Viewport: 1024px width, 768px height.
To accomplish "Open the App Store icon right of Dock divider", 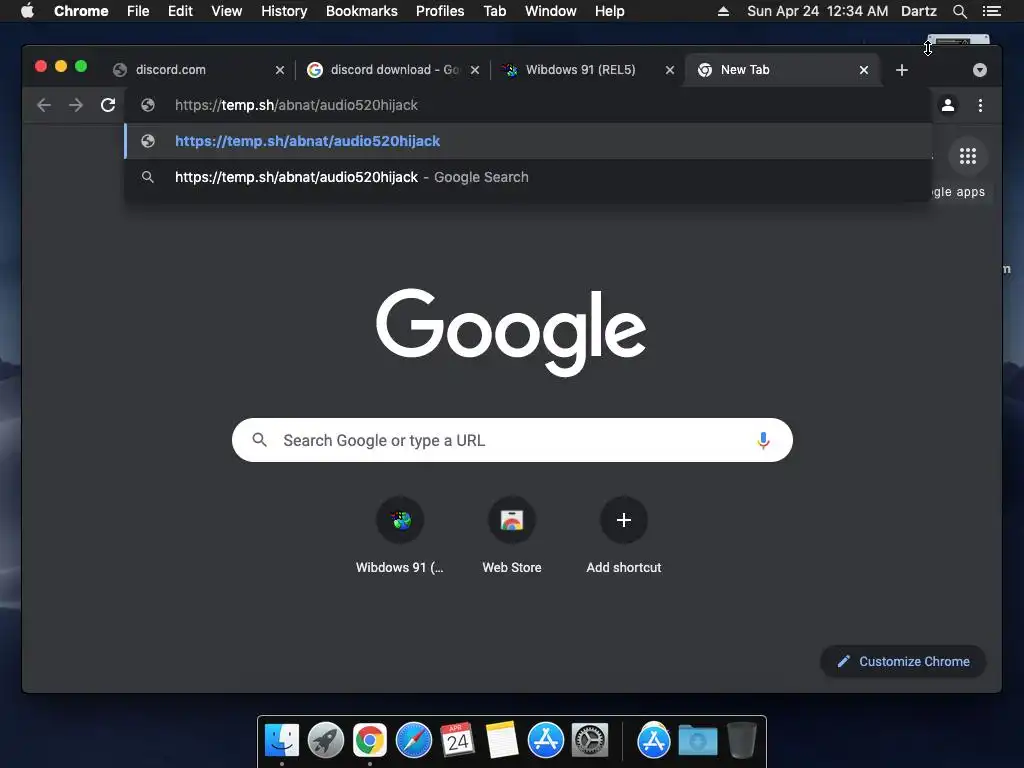I will coord(654,741).
